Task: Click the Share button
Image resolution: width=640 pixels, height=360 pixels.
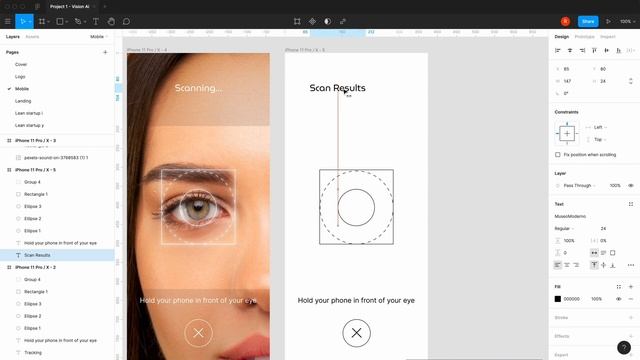Action: (588, 21)
